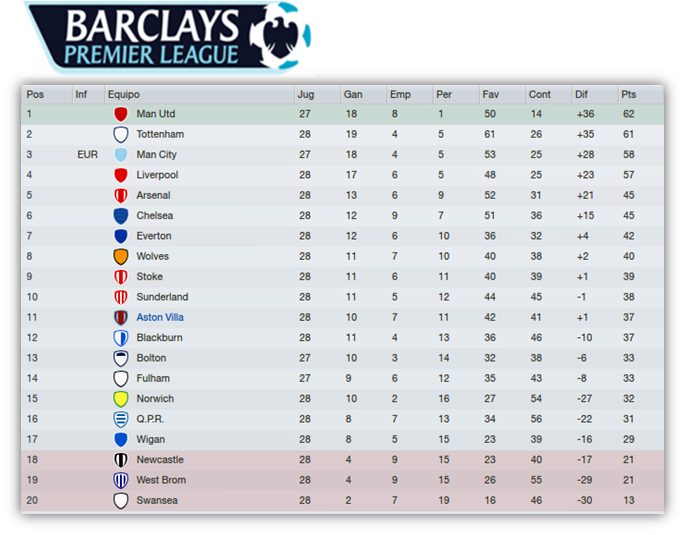The width and height of the screenshot is (685, 535).
Task: Select the Newcastle black striped shield icon
Action: [121, 460]
